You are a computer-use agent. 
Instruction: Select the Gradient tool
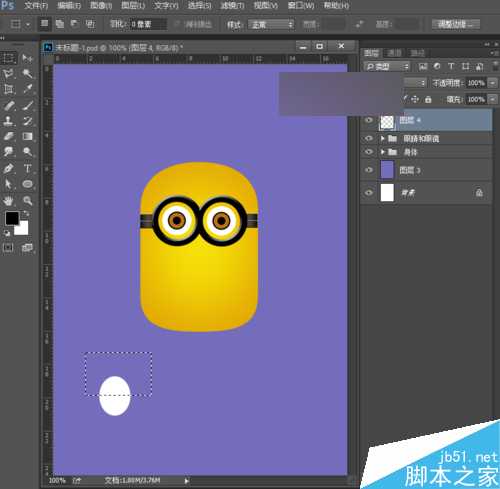click(28, 136)
